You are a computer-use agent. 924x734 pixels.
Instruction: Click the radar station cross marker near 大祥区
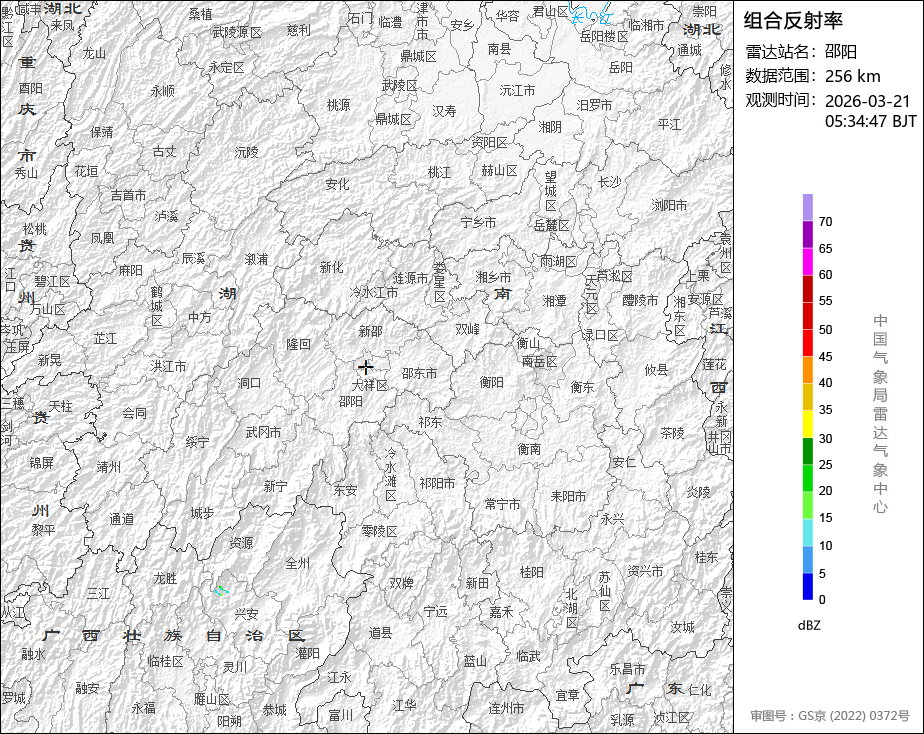point(365,367)
